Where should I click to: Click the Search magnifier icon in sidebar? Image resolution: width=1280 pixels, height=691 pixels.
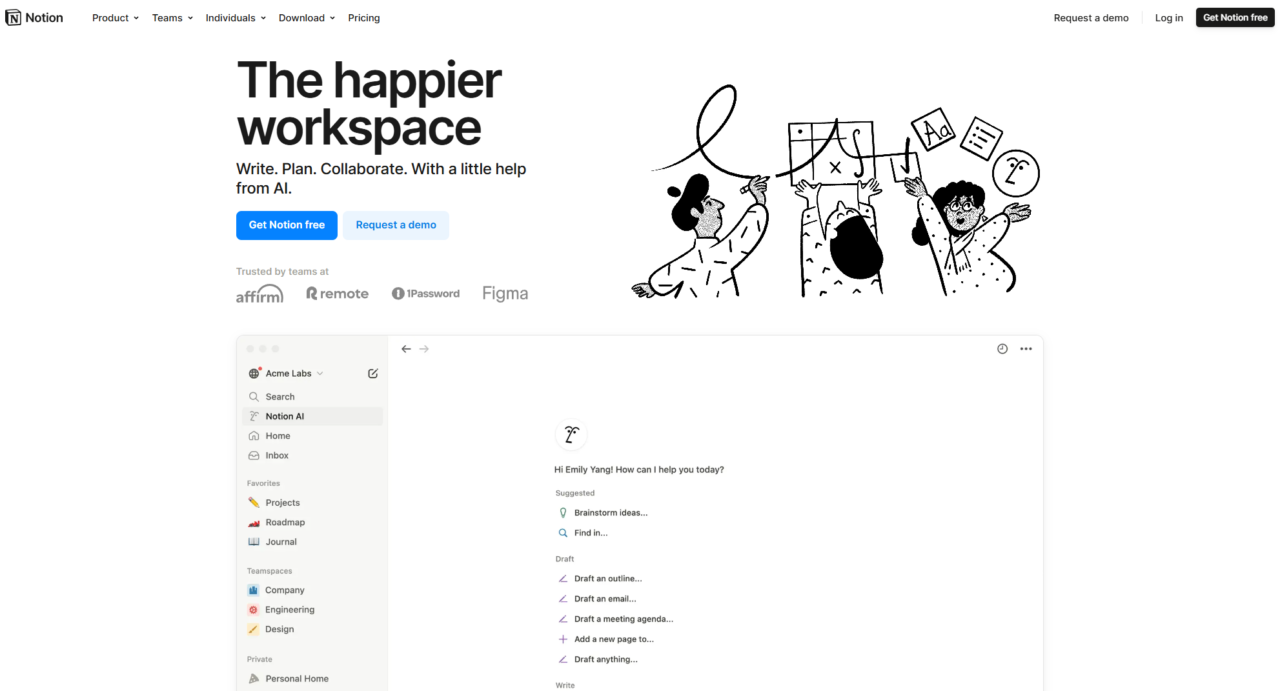point(254,397)
